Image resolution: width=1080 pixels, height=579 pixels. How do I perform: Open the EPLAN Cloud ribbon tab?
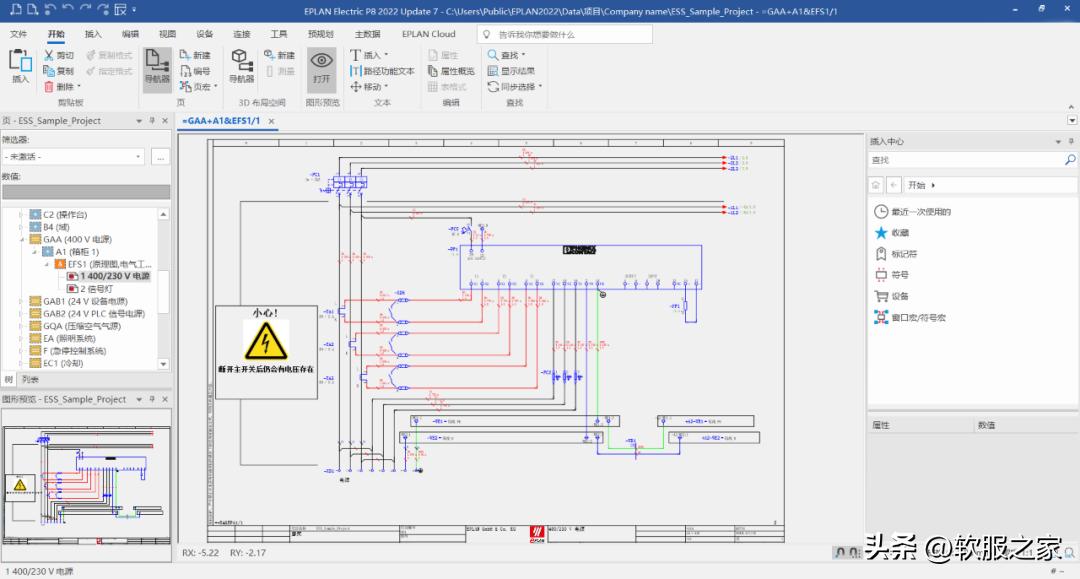pos(428,34)
